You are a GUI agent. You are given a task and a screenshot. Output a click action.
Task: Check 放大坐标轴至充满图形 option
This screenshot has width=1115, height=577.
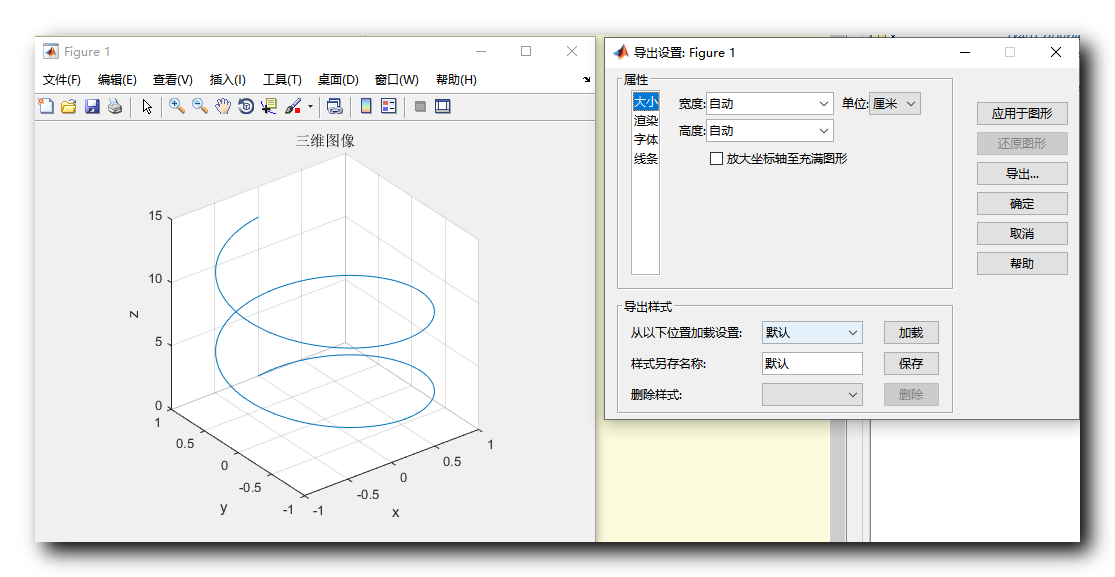click(717, 157)
